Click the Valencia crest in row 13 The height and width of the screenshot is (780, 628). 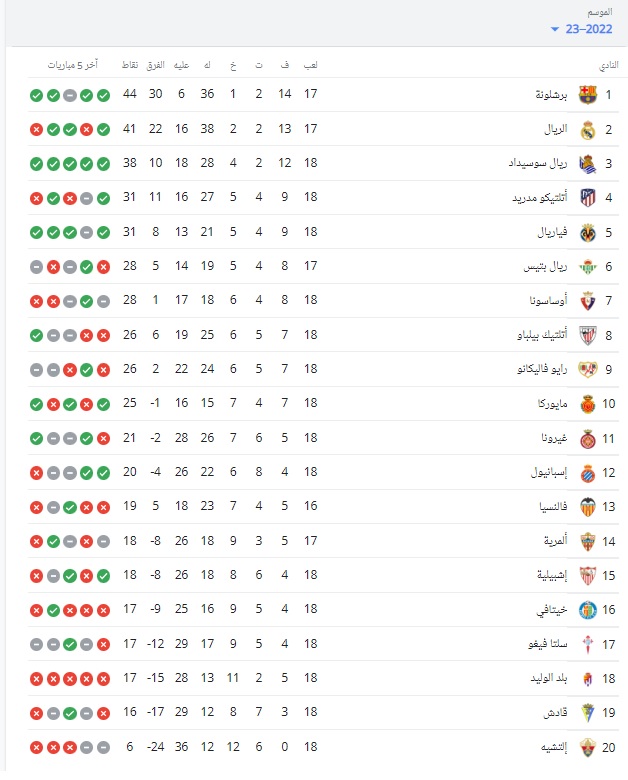point(588,507)
